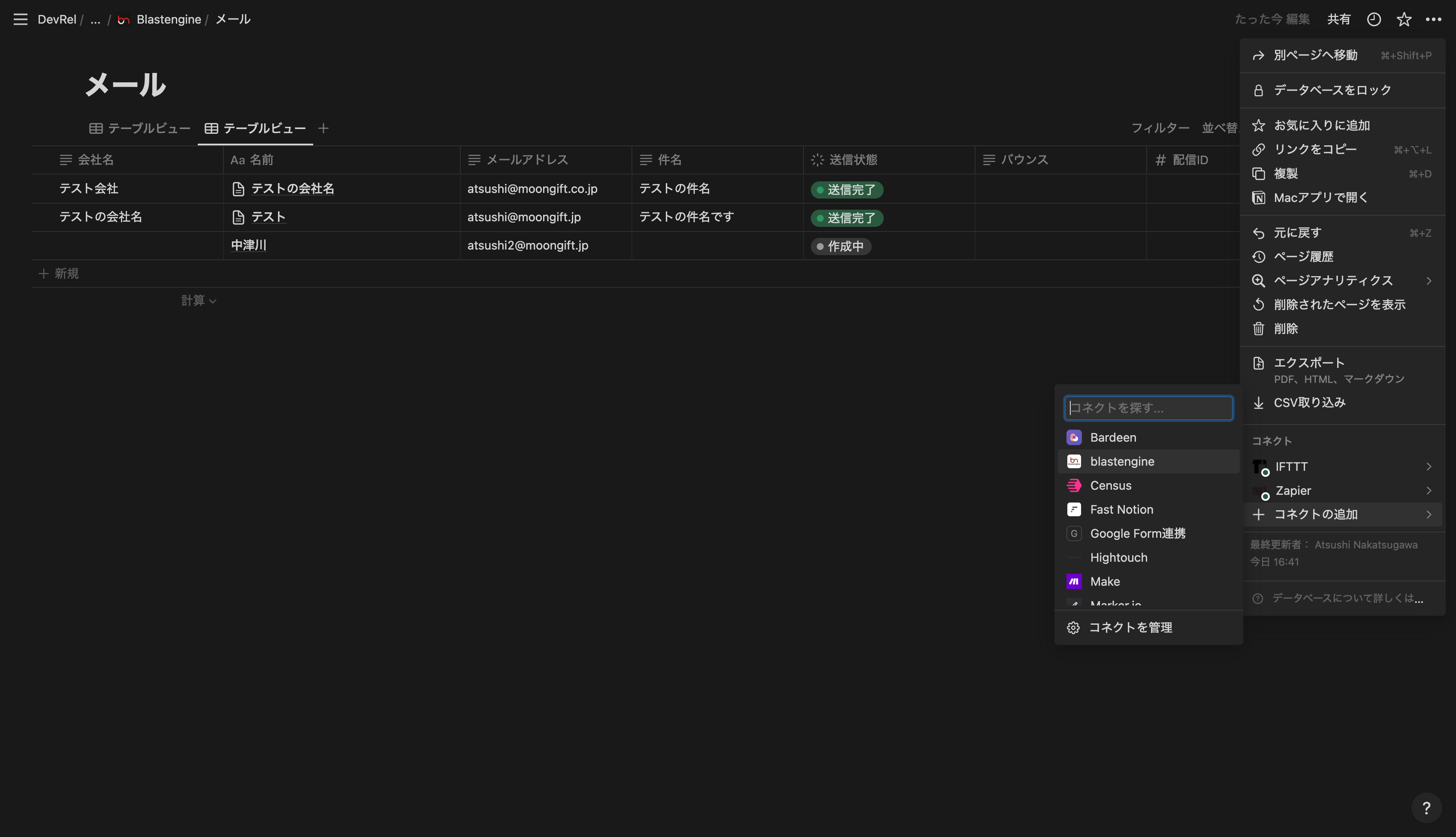Click the three-dot more options icon
The image size is (1456, 837).
pyautogui.click(x=1434, y=19)
